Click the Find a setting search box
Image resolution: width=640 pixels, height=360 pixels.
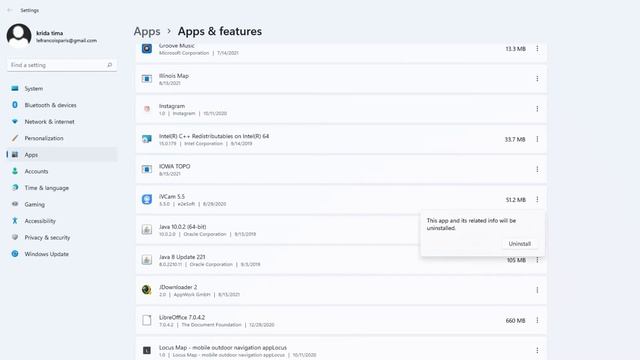[62, 65]
